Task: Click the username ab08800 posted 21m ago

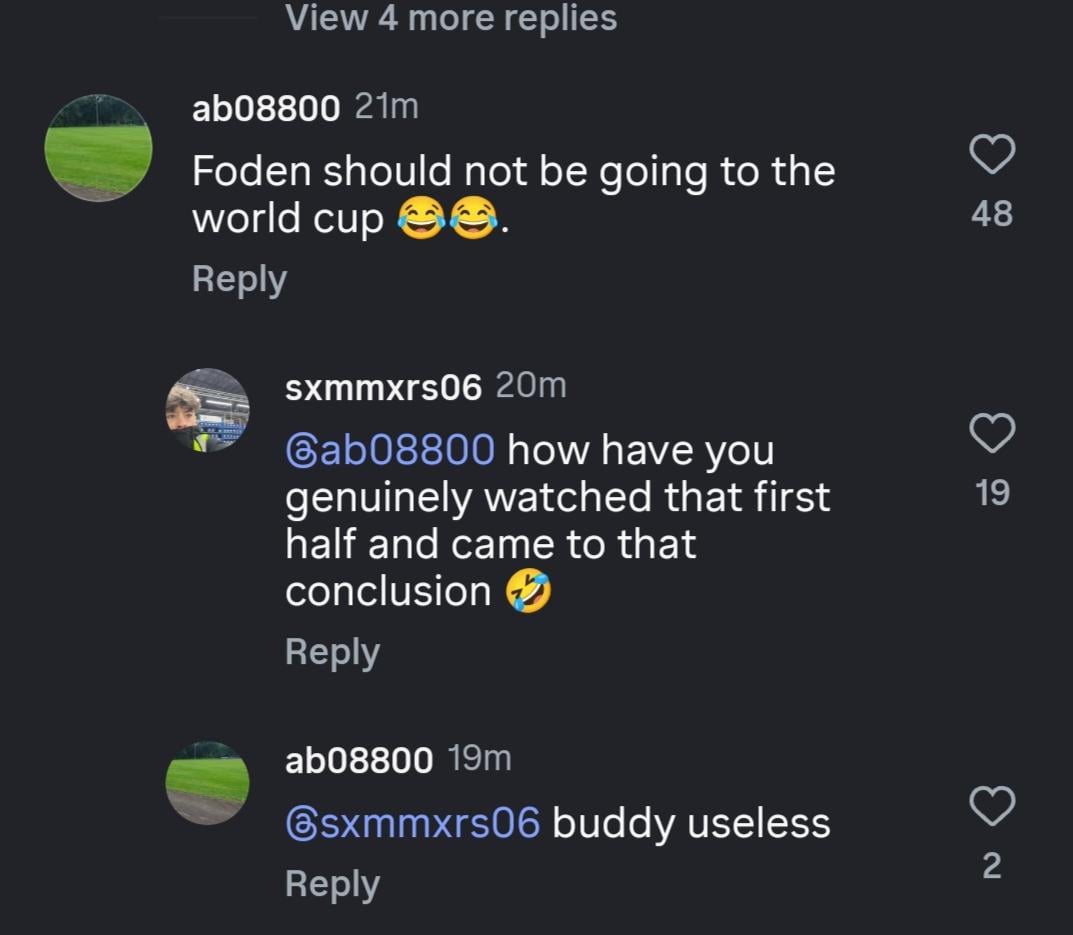Action: (265, 109)
